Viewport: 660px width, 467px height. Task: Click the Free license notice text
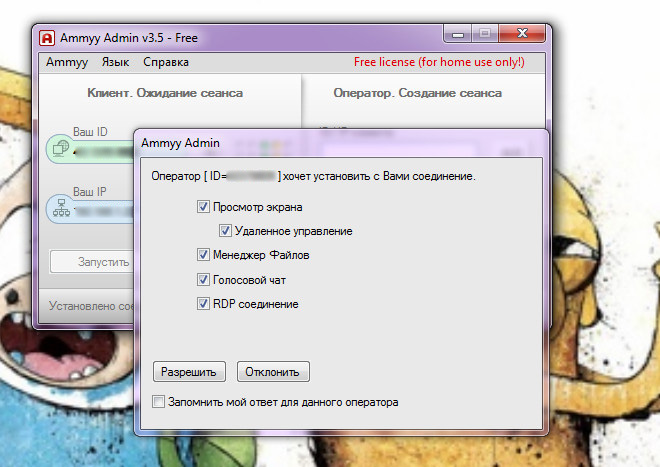(439, 62)
